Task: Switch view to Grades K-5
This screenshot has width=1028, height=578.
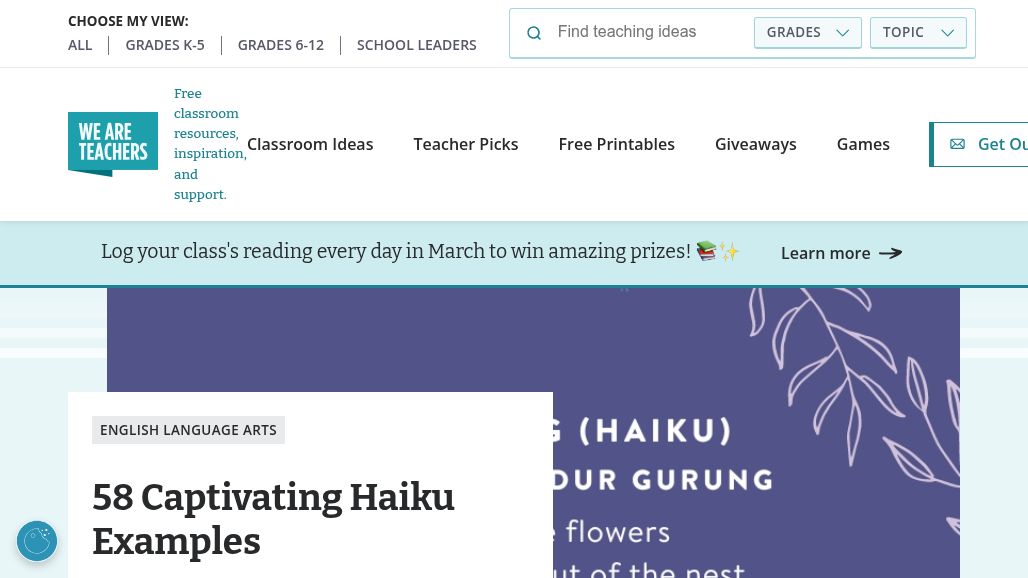Action: pyautogui.click(x=165, y=45)
